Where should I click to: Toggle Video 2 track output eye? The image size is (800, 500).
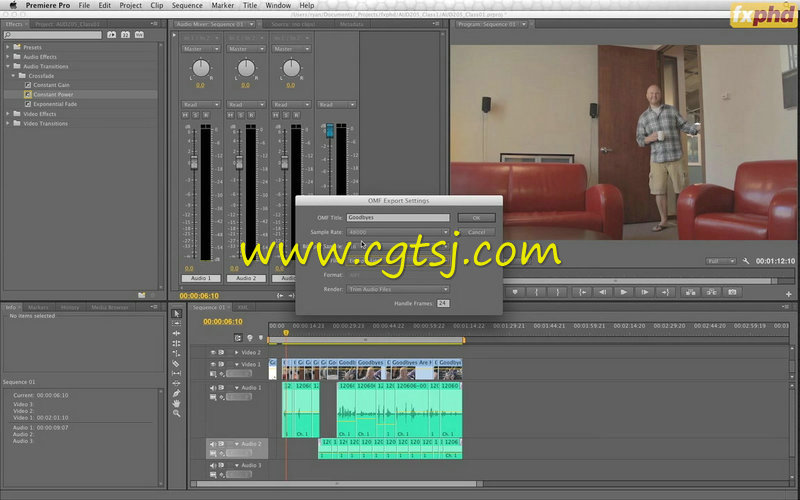point(213,353)
